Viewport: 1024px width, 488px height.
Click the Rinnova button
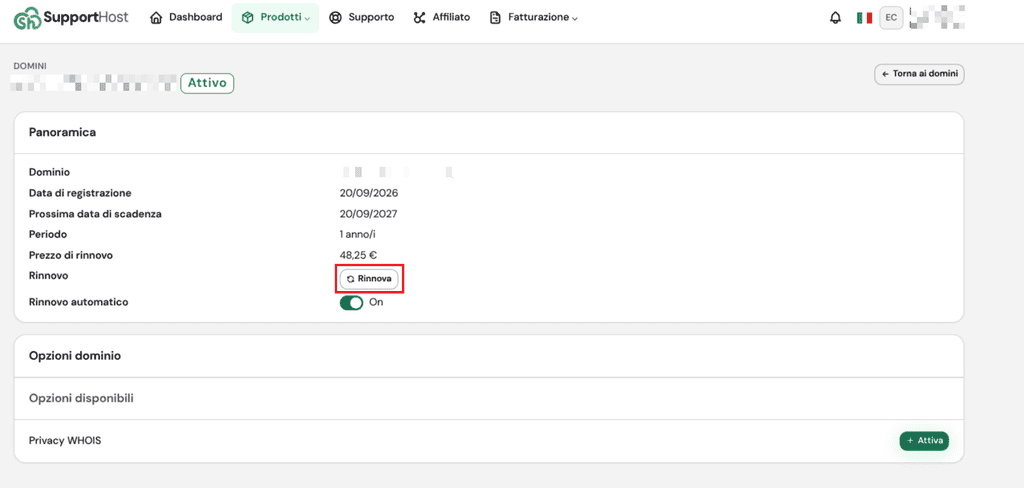(369, 278)
